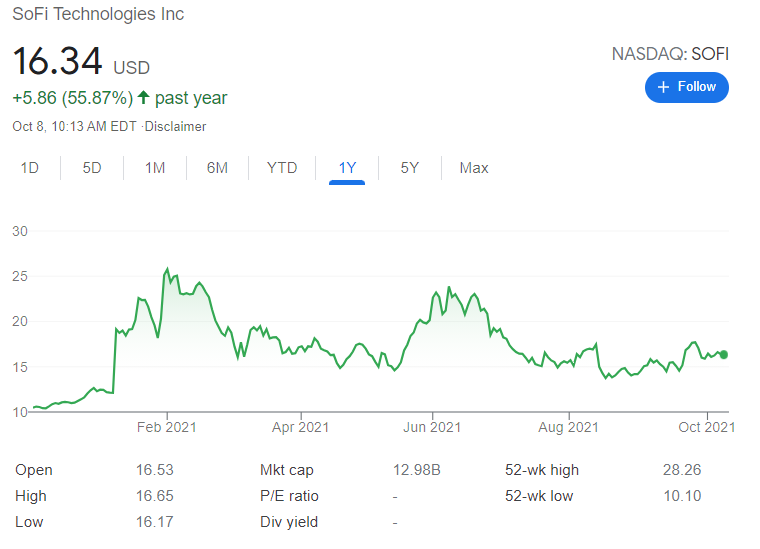Open the Disclaimer link
760x549 pixels.
[175, 127]
